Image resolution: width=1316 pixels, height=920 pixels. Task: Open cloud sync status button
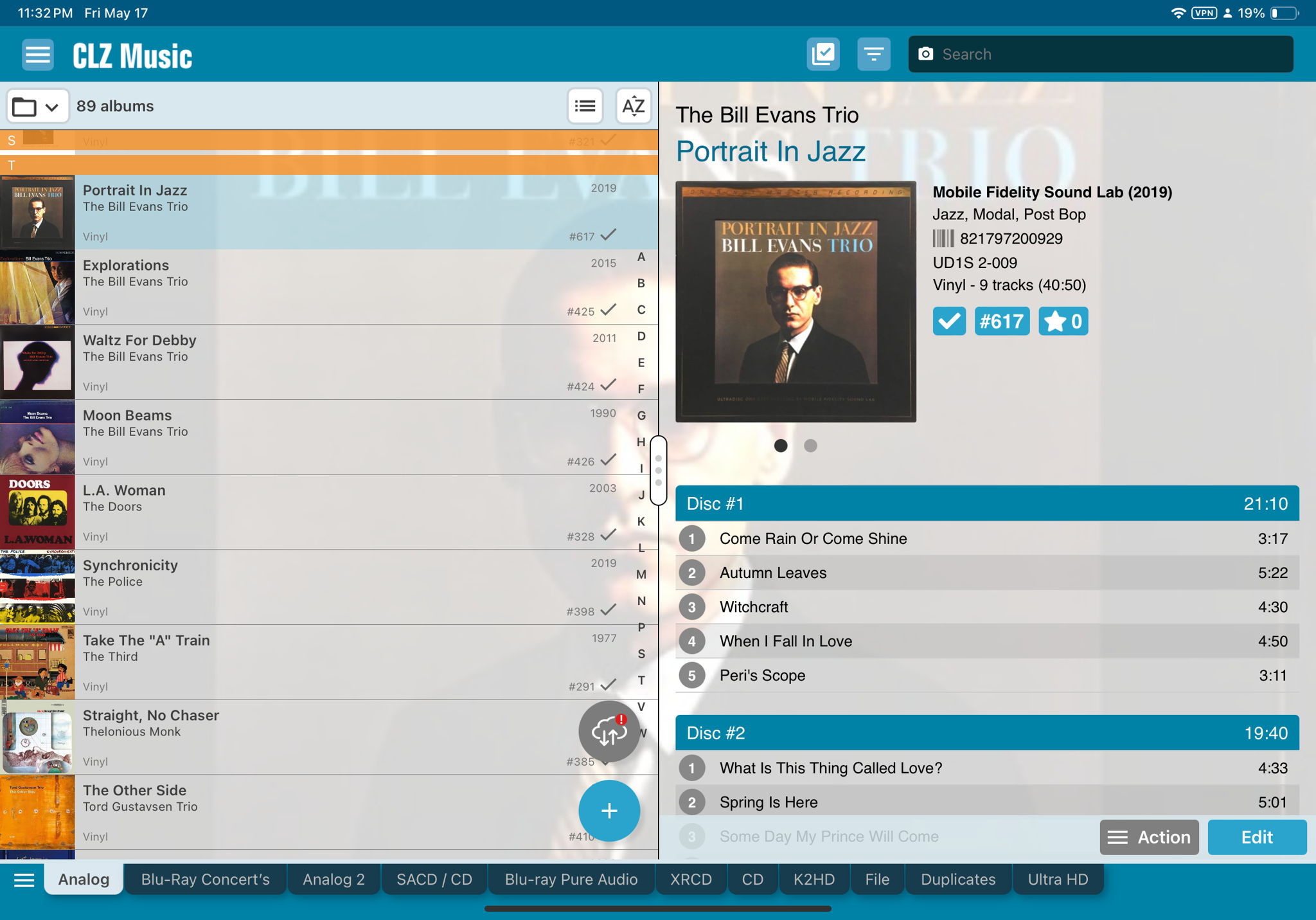[x=609, y=731]
